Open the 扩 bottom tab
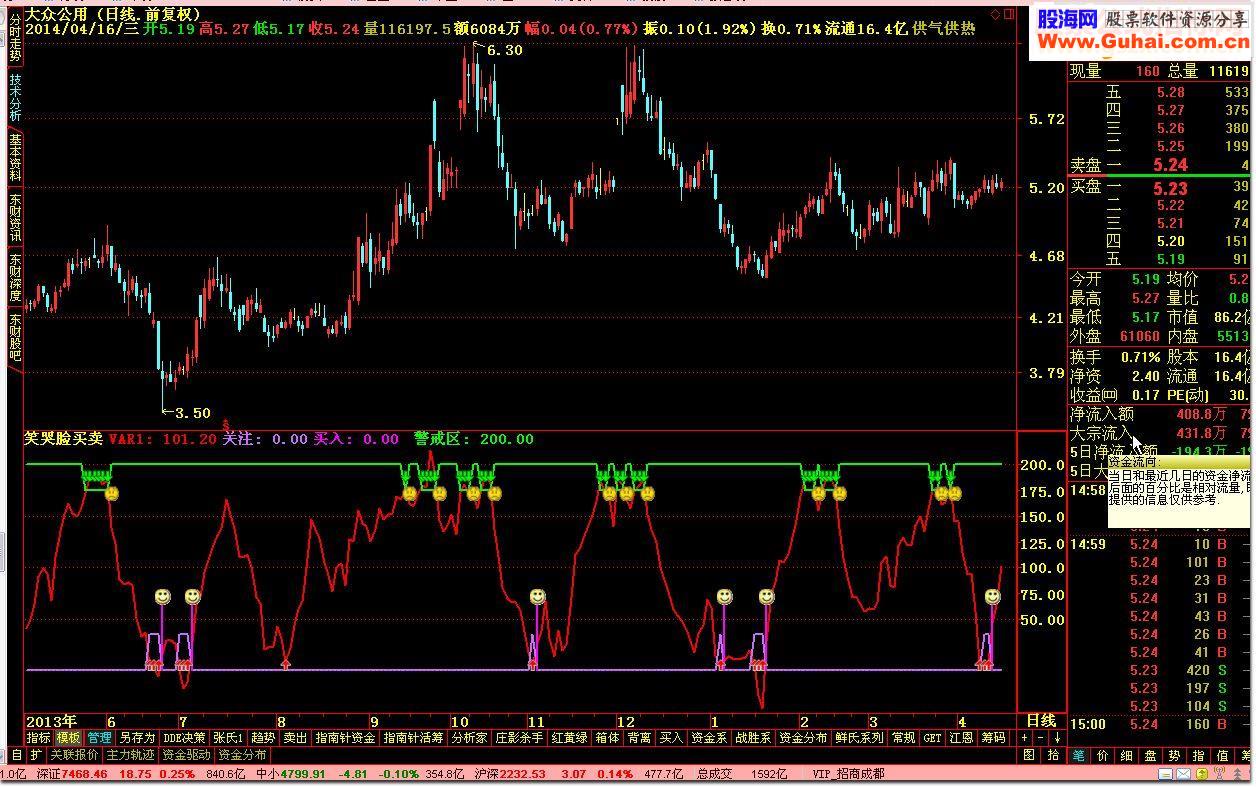The width and height of the screenshot is (1256, 787). 36,755
